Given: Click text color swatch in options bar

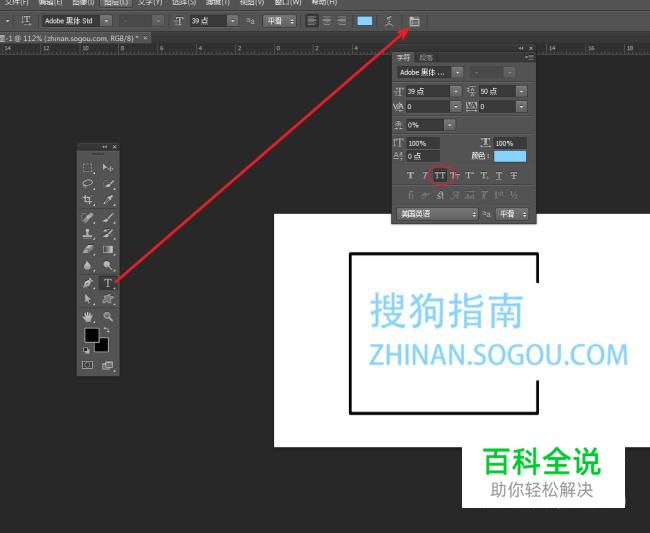Looking at the screenshot, I should [x=364, y=21].
